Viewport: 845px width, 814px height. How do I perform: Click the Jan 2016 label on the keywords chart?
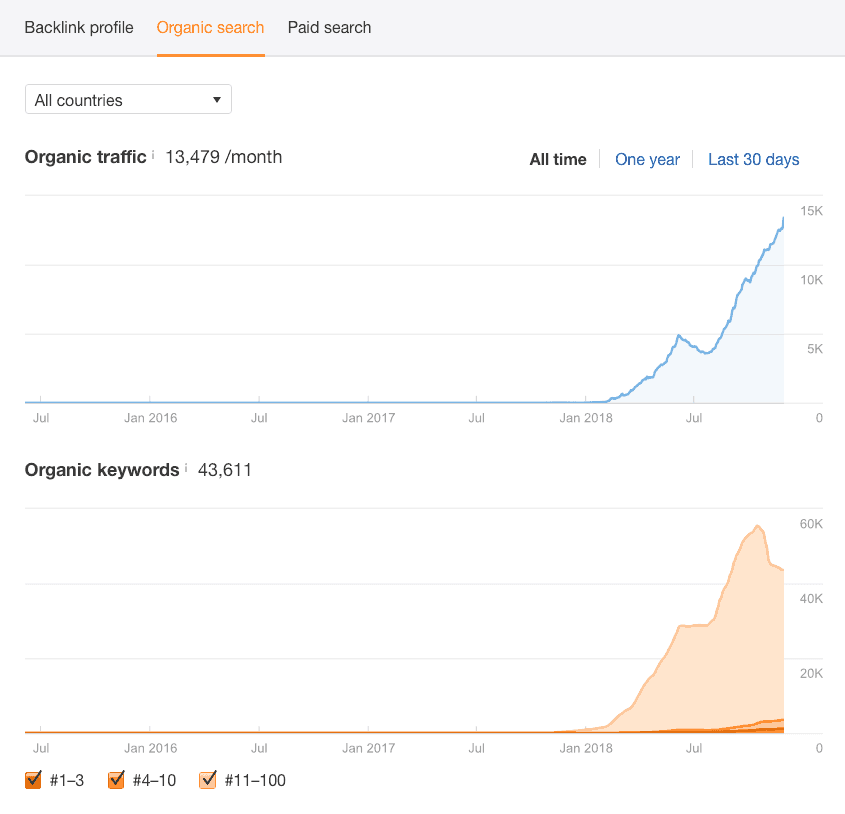point(150,748)
